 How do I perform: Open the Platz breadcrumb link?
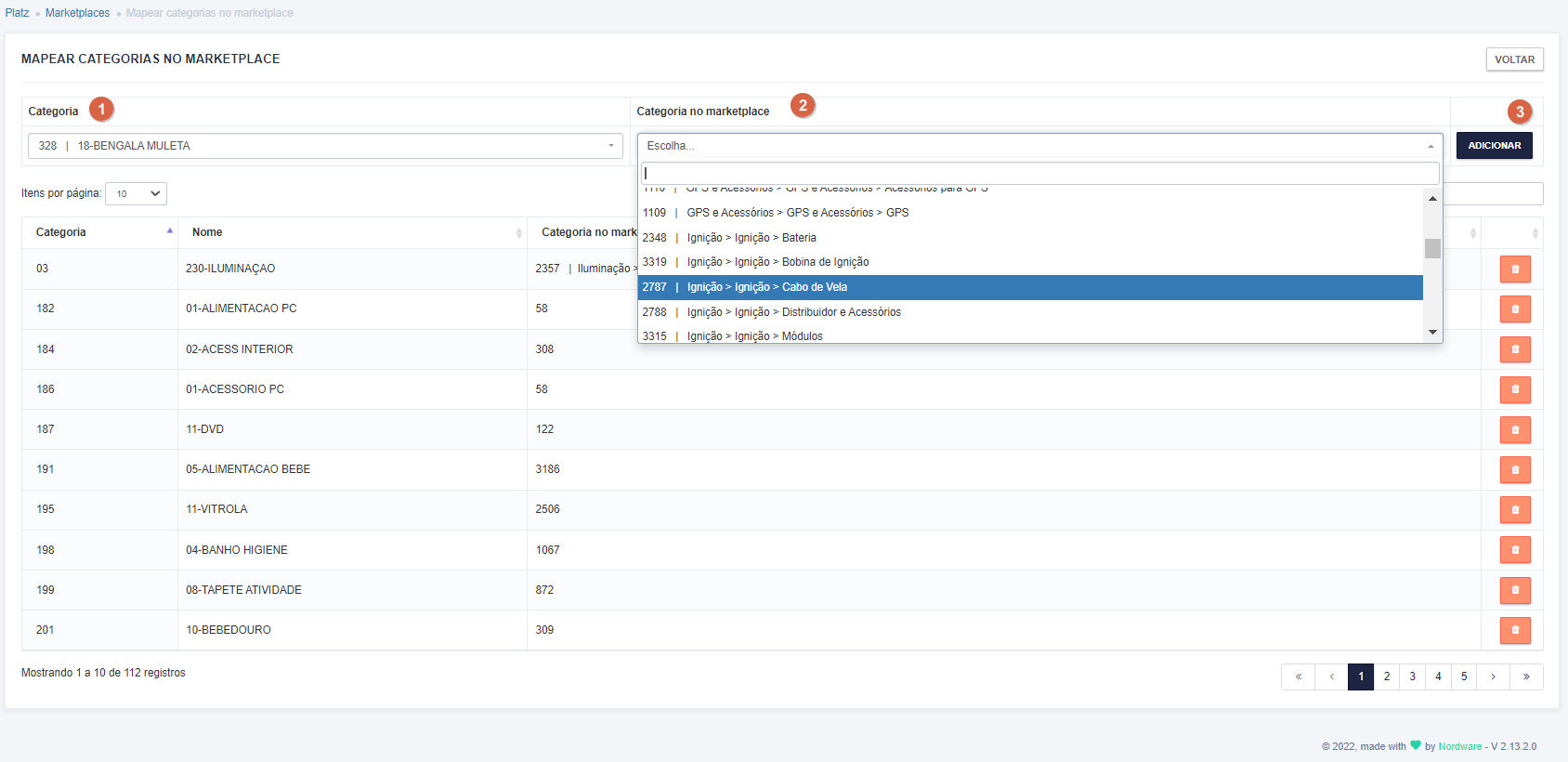pos(17,13)
